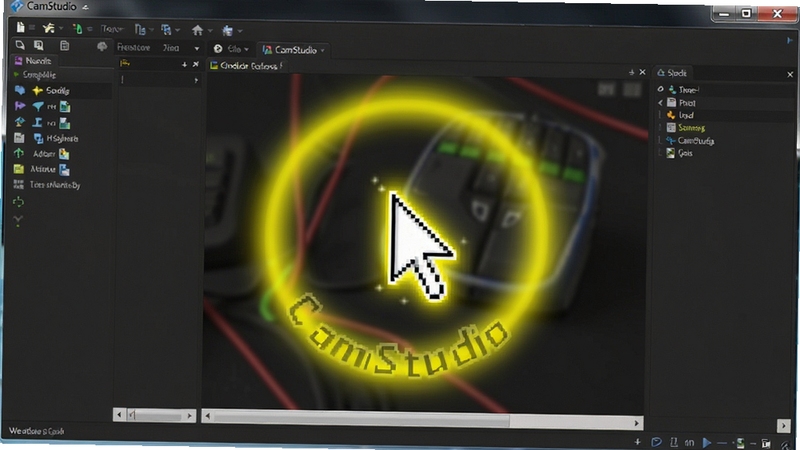Click the home icon in the toolbar
The width and height of the screenshot is (800, 450).
point(197,30)
